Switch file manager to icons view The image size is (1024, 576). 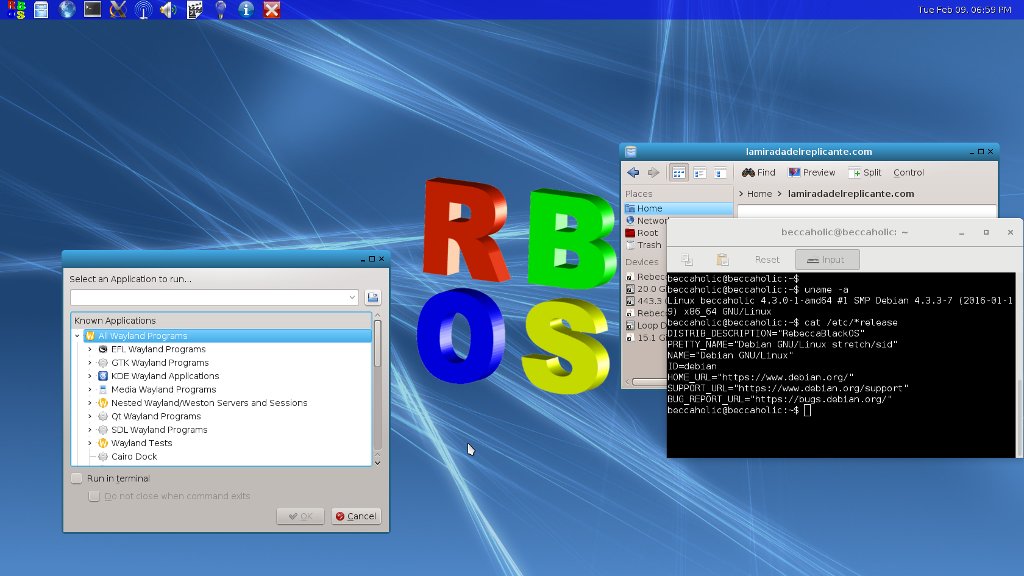tap(679, 172)
